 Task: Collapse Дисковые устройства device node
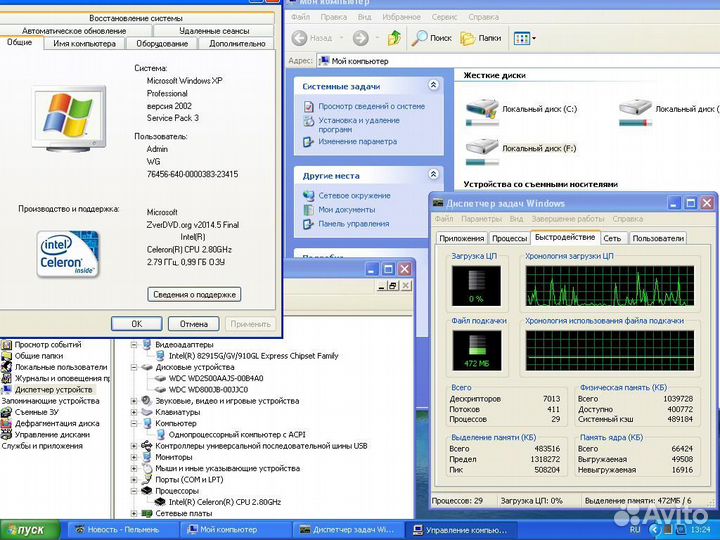[x=134, y=367]
